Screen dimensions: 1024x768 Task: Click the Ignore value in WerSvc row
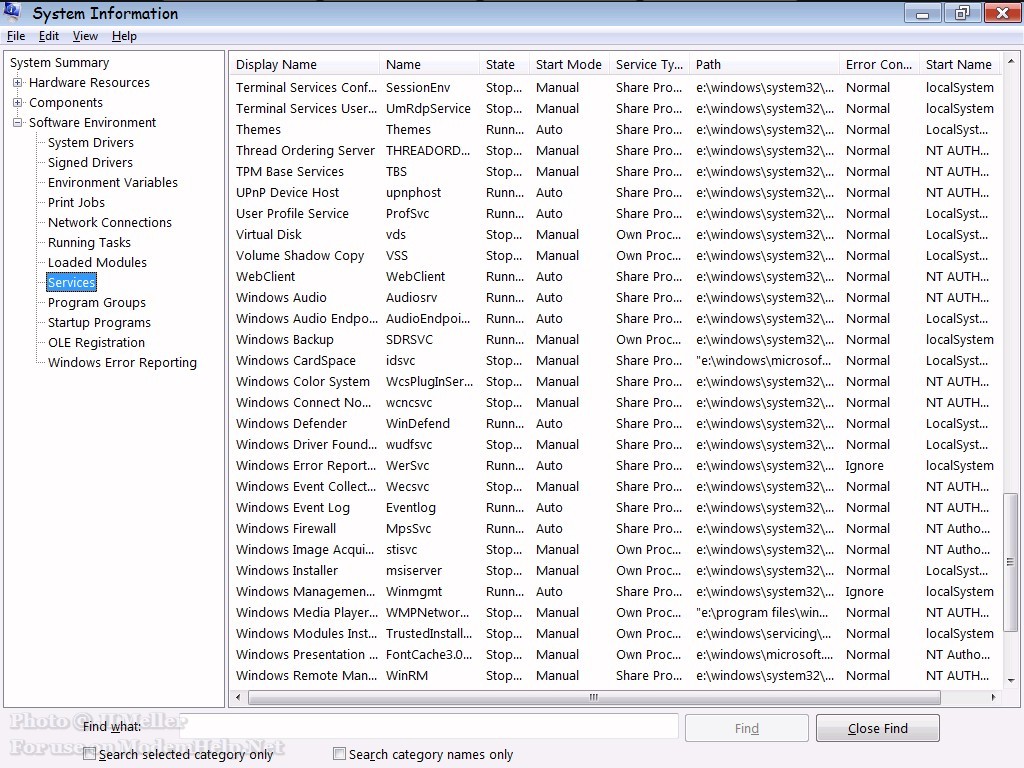[x=865, y=466]
